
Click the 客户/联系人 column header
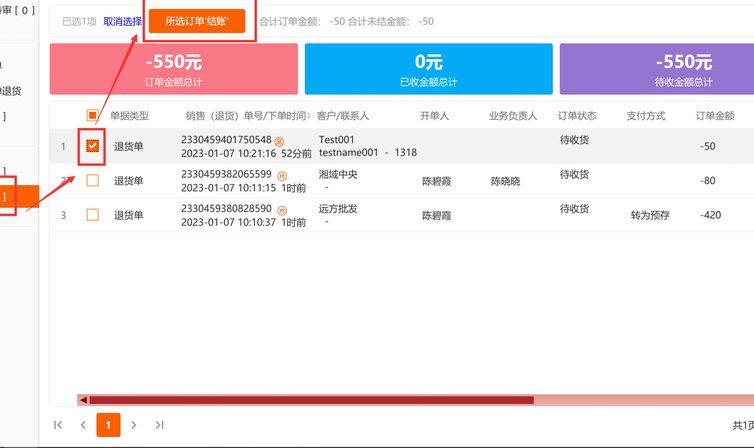(343, 116)
